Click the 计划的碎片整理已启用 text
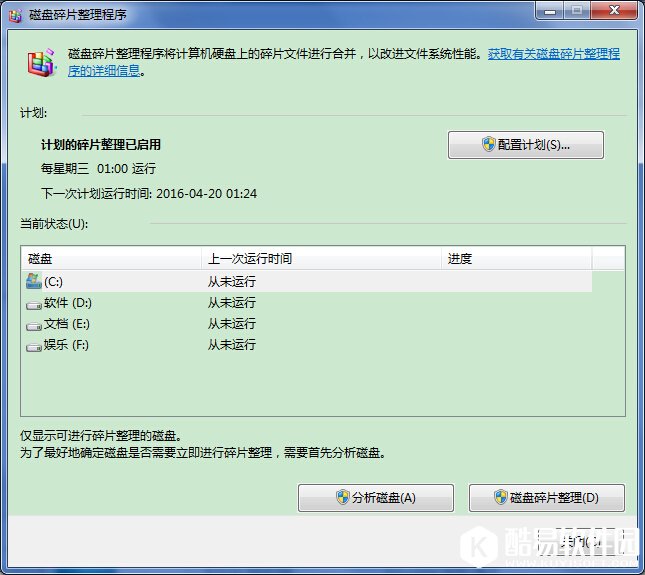 tap(101, 144)
